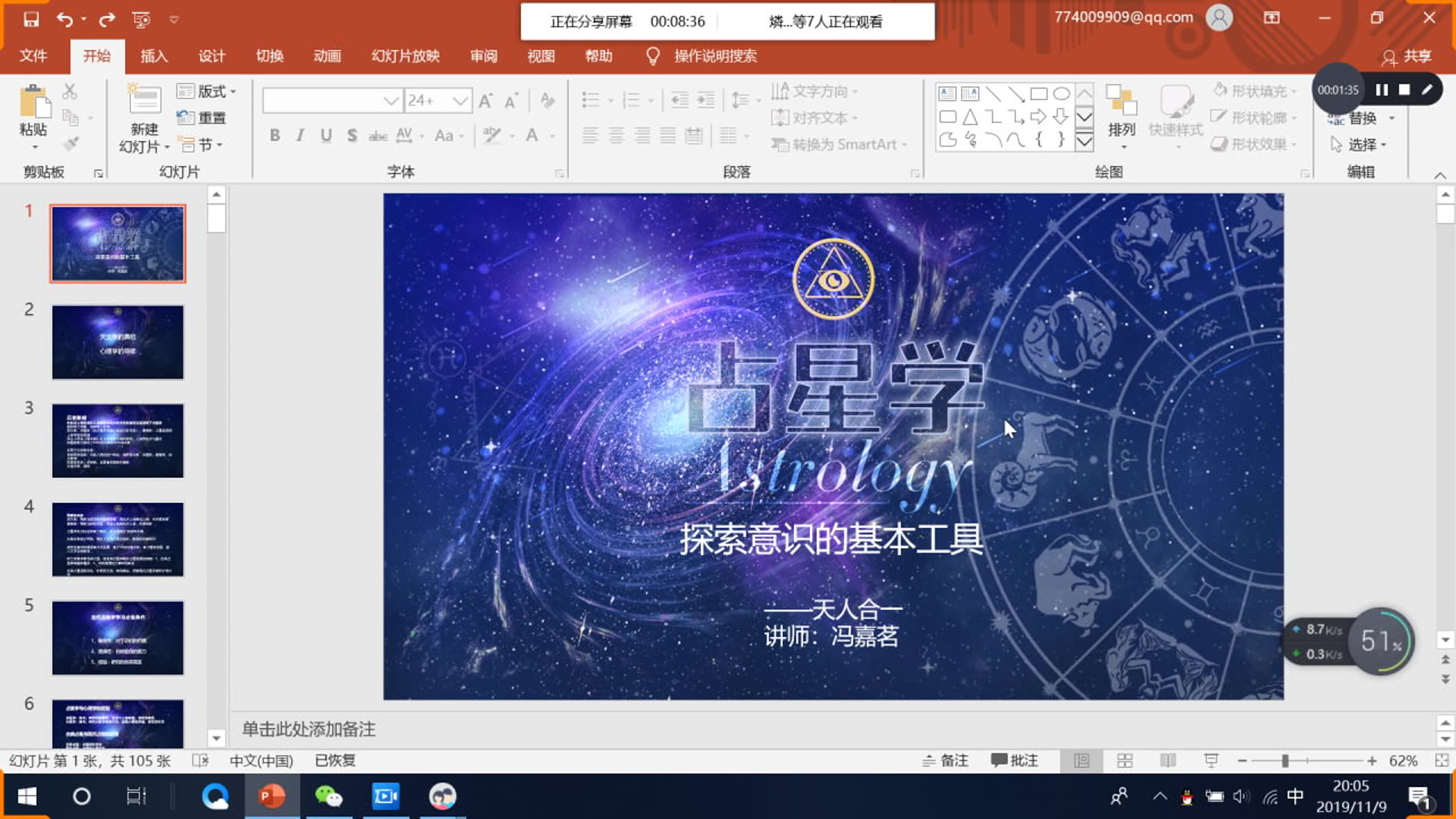Open the 插入 menu tab

pos(154,55)
